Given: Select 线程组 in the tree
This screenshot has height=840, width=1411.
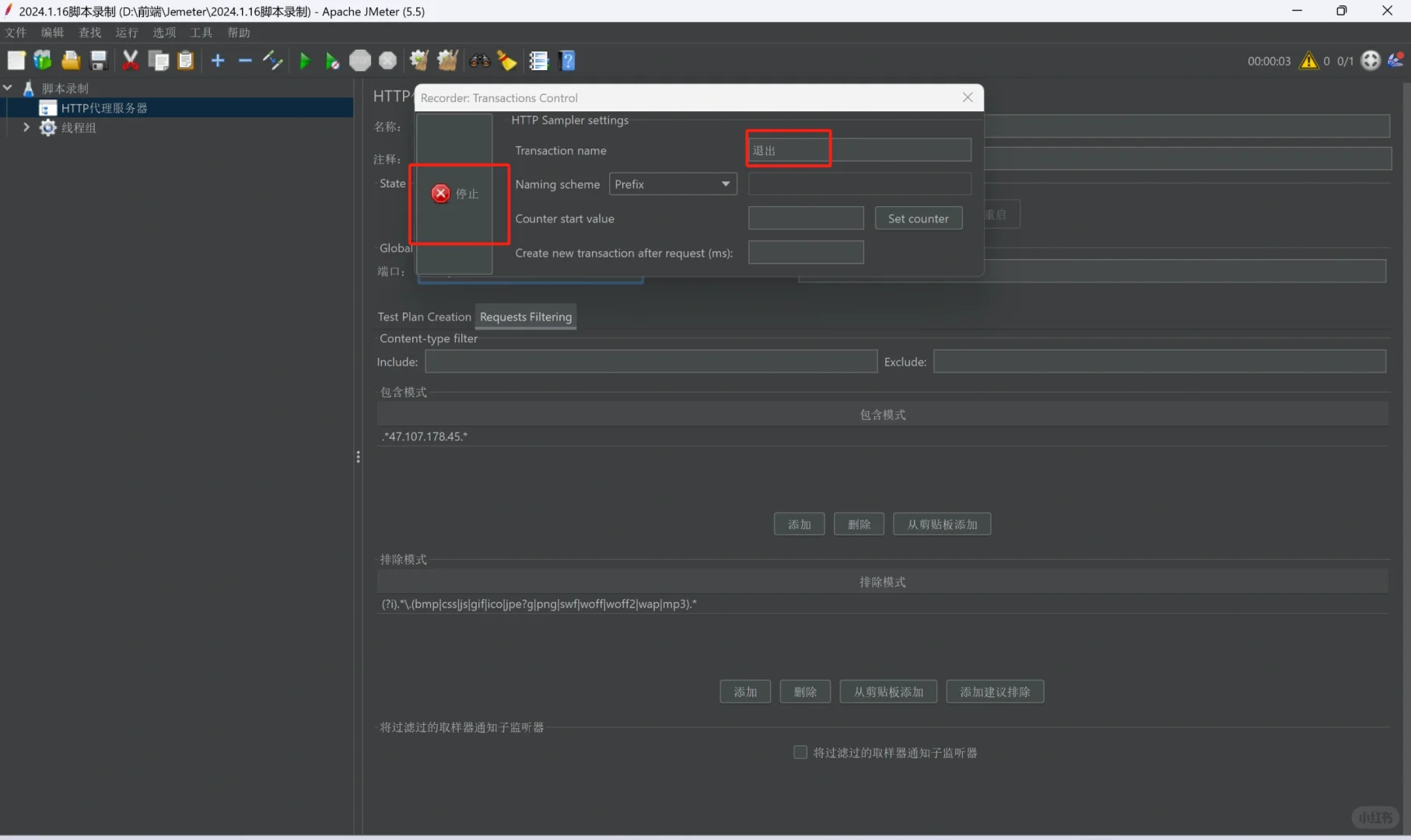Looking at the screenshot, I should (x=79, y=127).
